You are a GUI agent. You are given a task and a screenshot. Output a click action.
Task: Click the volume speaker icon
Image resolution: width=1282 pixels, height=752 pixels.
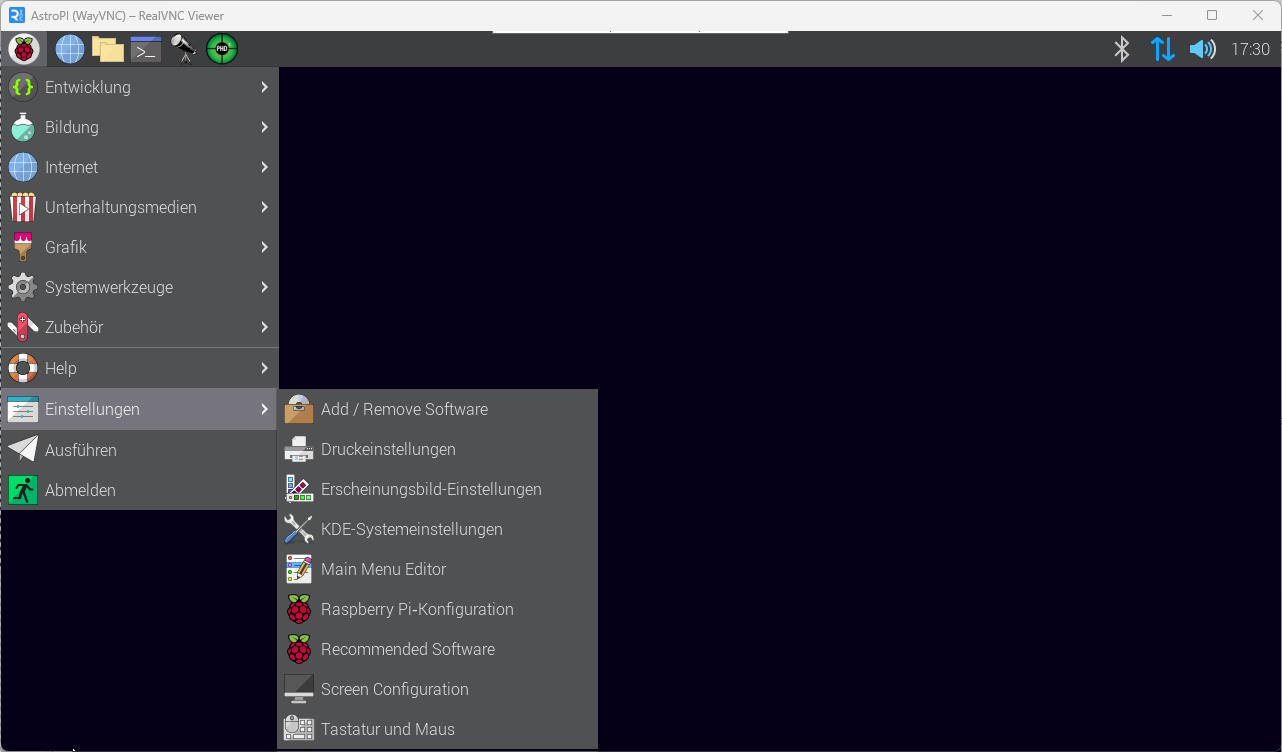[x=1202, y=49]
